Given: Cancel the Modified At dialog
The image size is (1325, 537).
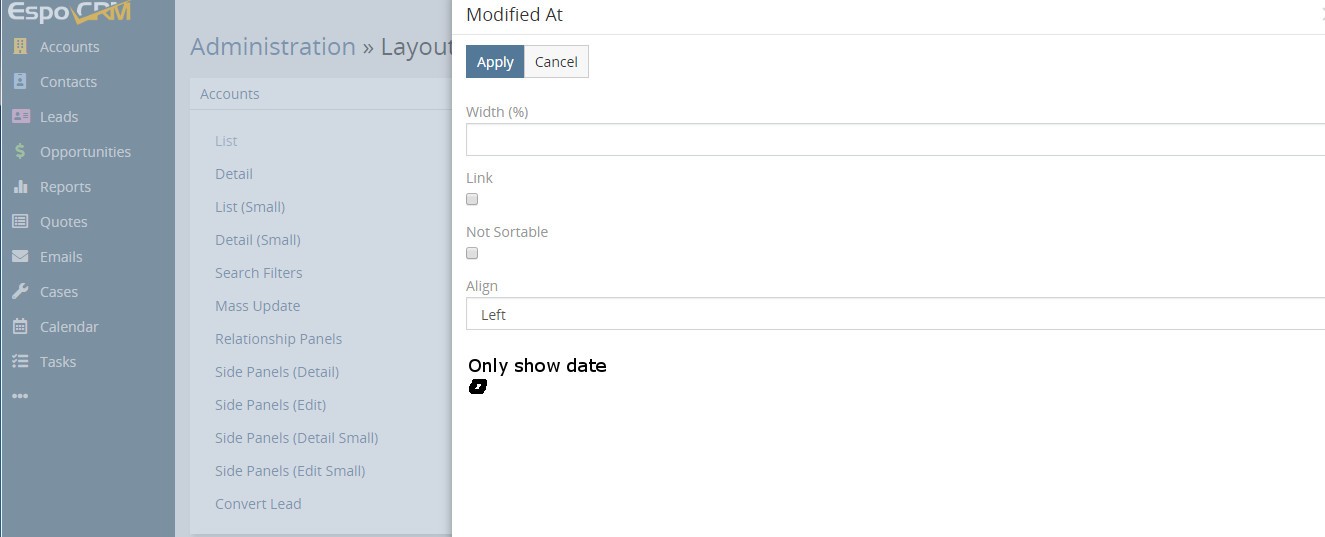Looking at the screenshot, I should coord(556,62).
